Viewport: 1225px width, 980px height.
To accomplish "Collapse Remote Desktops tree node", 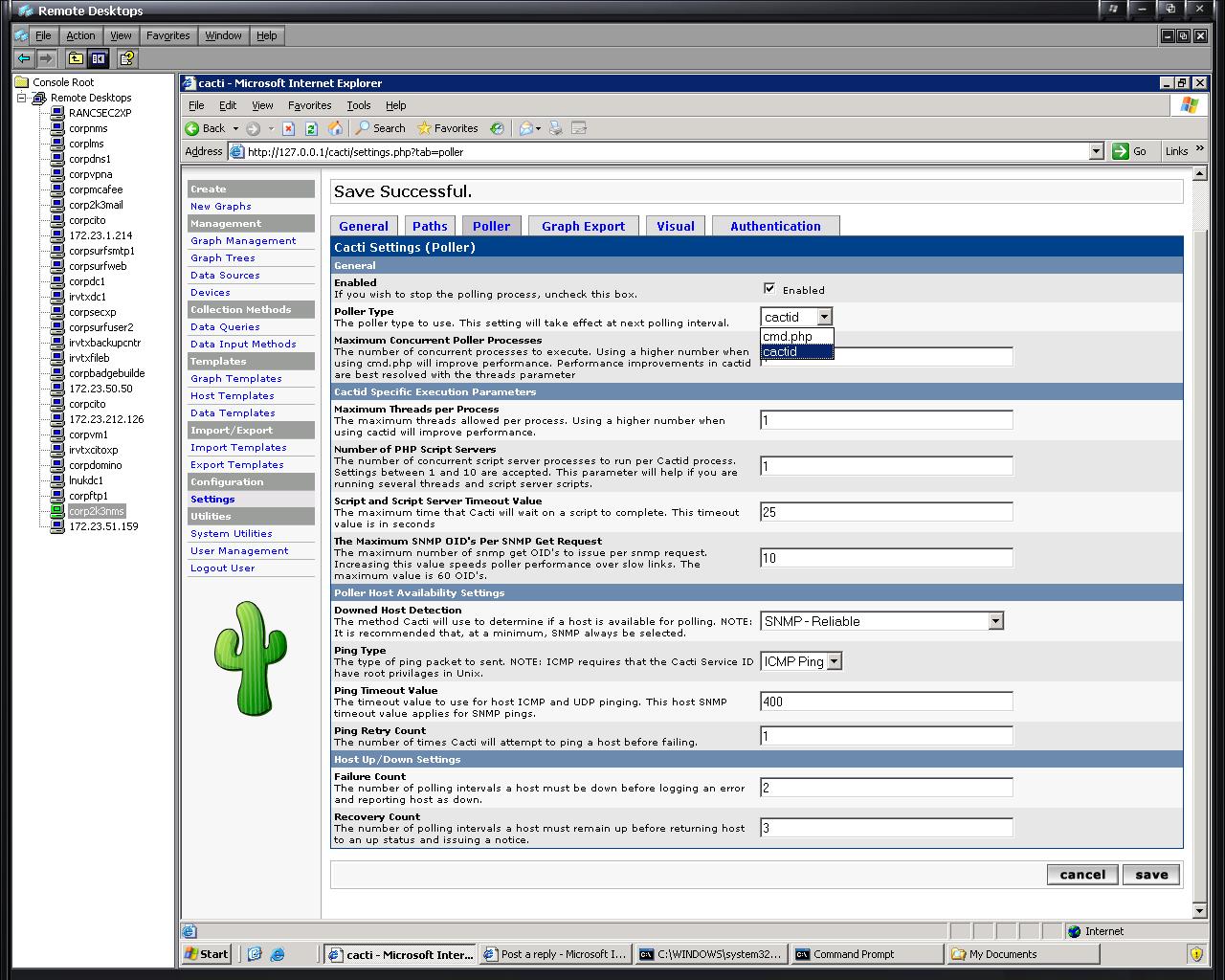I will coord(21,98).
